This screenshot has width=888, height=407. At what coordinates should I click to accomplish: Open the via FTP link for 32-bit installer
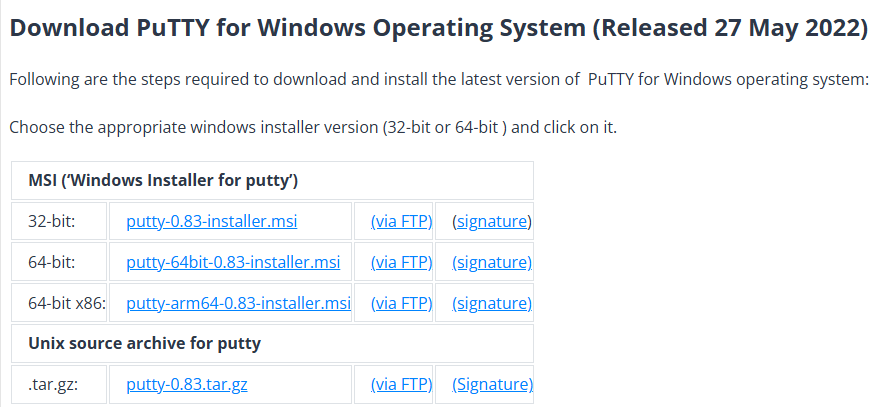pos(401,221)
